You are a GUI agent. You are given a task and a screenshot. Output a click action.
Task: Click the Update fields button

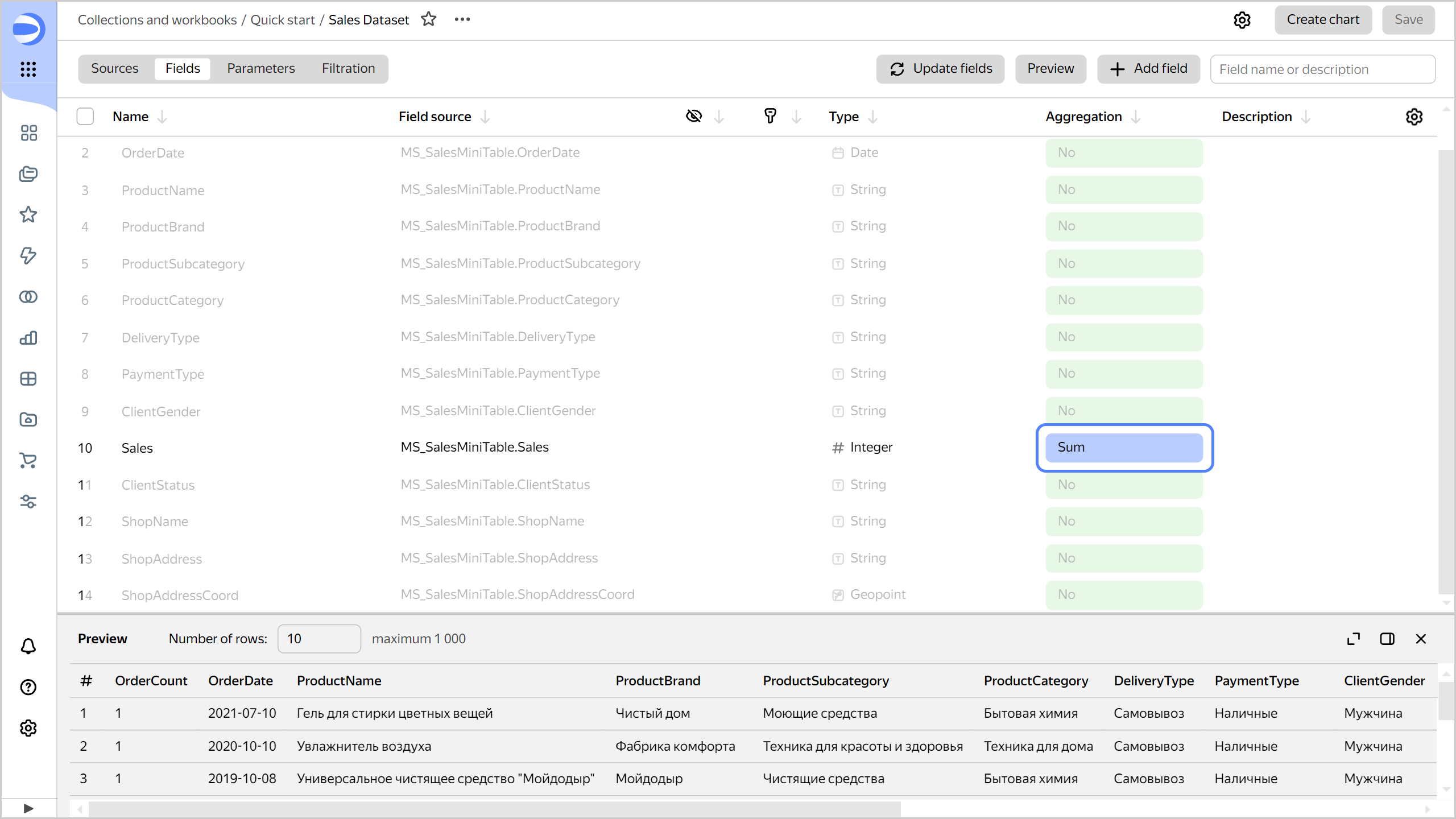pos(941,69)
